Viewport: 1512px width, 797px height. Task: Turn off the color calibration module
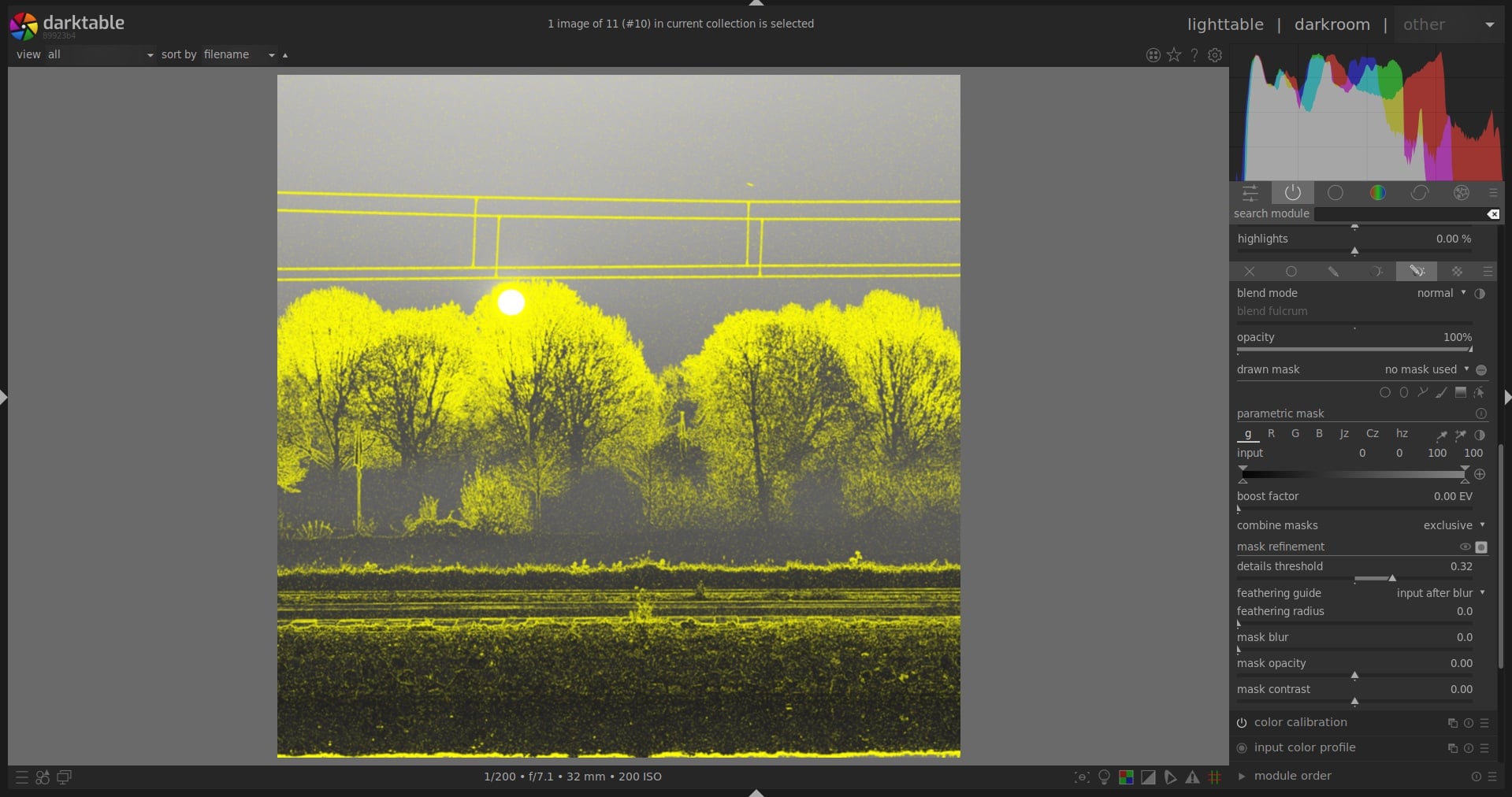pyautogui.click(x=1242, y=723)
